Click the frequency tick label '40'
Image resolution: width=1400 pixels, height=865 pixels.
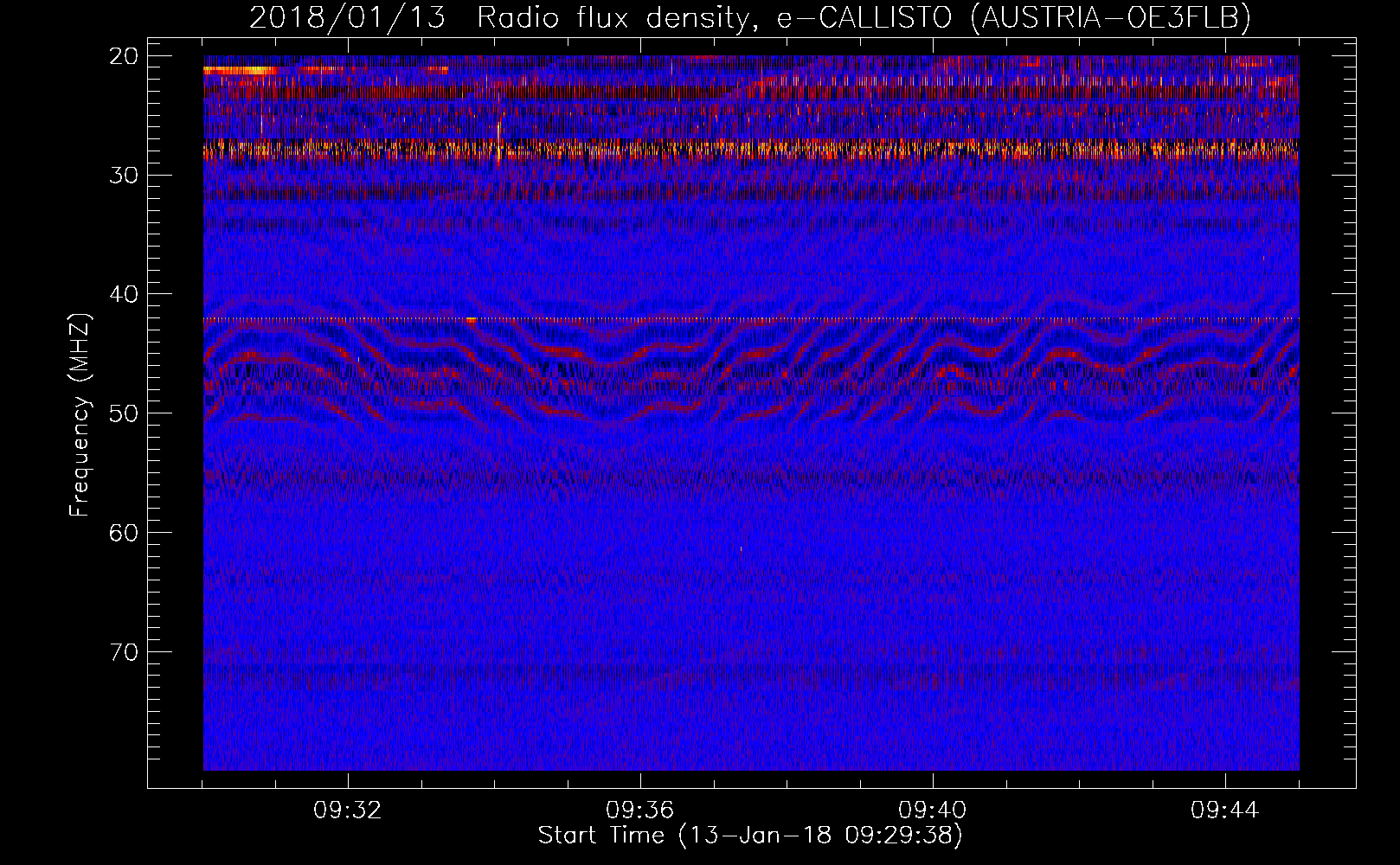tap(125, 294)
